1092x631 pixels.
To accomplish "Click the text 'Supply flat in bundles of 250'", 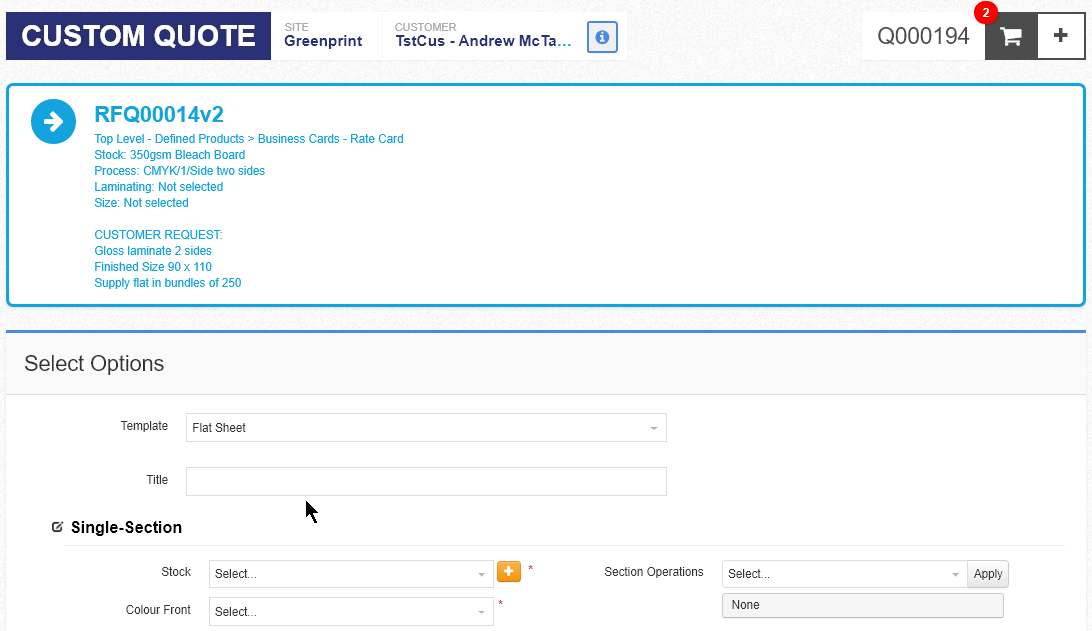I will click(168, 283).
